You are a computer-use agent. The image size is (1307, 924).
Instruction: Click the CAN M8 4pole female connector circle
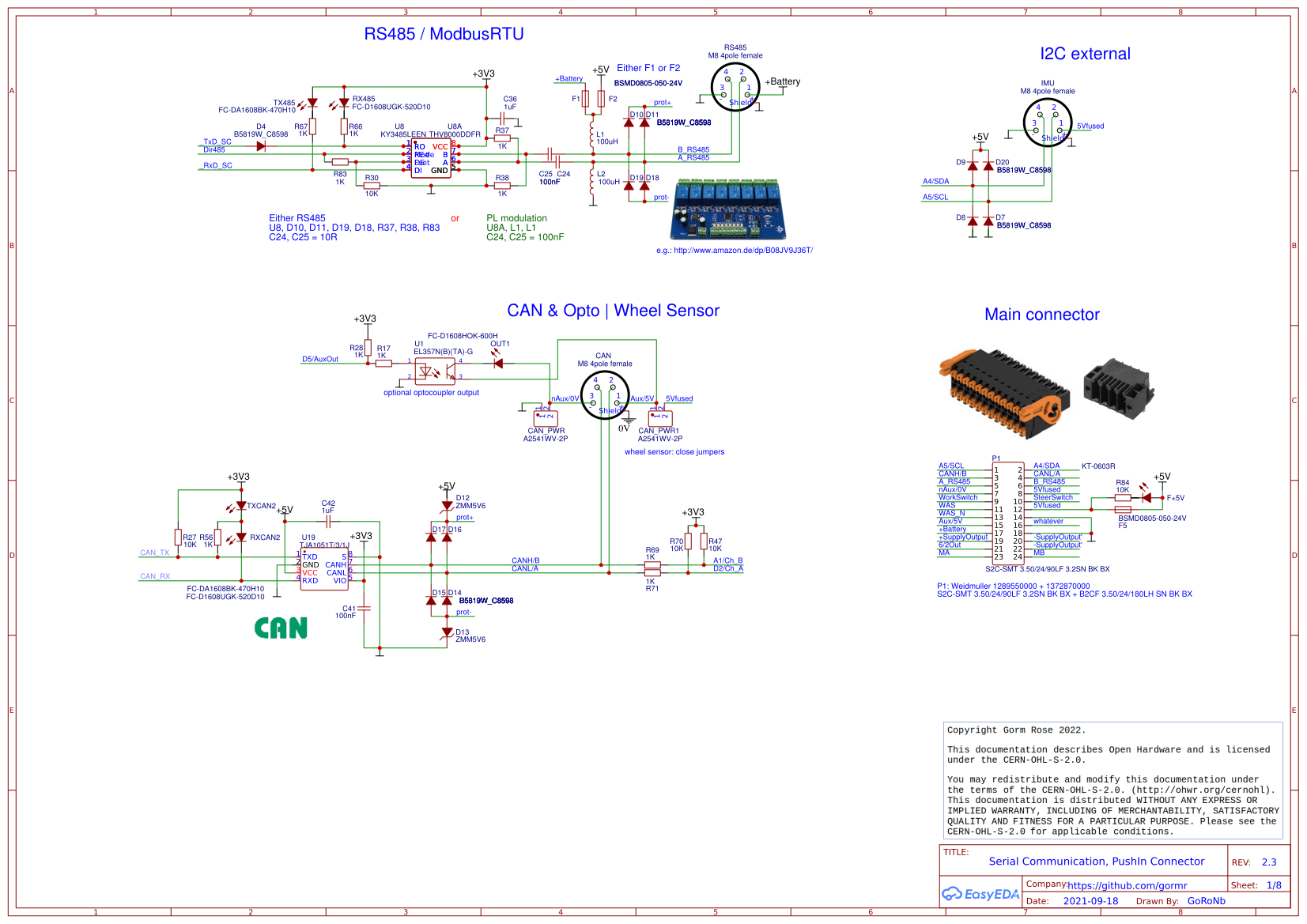pyautogui.click(x=604, y=395)
